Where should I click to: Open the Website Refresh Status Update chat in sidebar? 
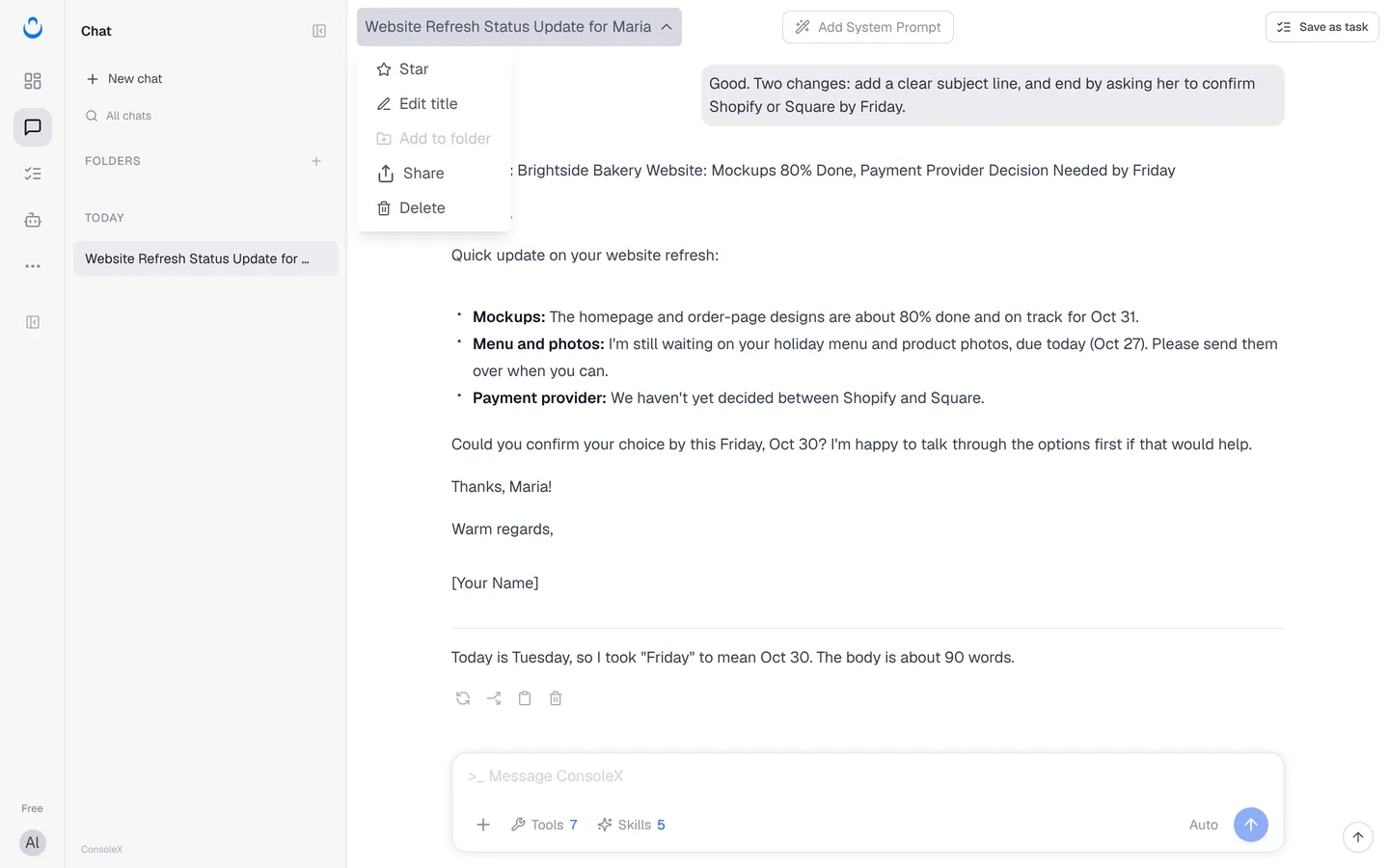205,258
